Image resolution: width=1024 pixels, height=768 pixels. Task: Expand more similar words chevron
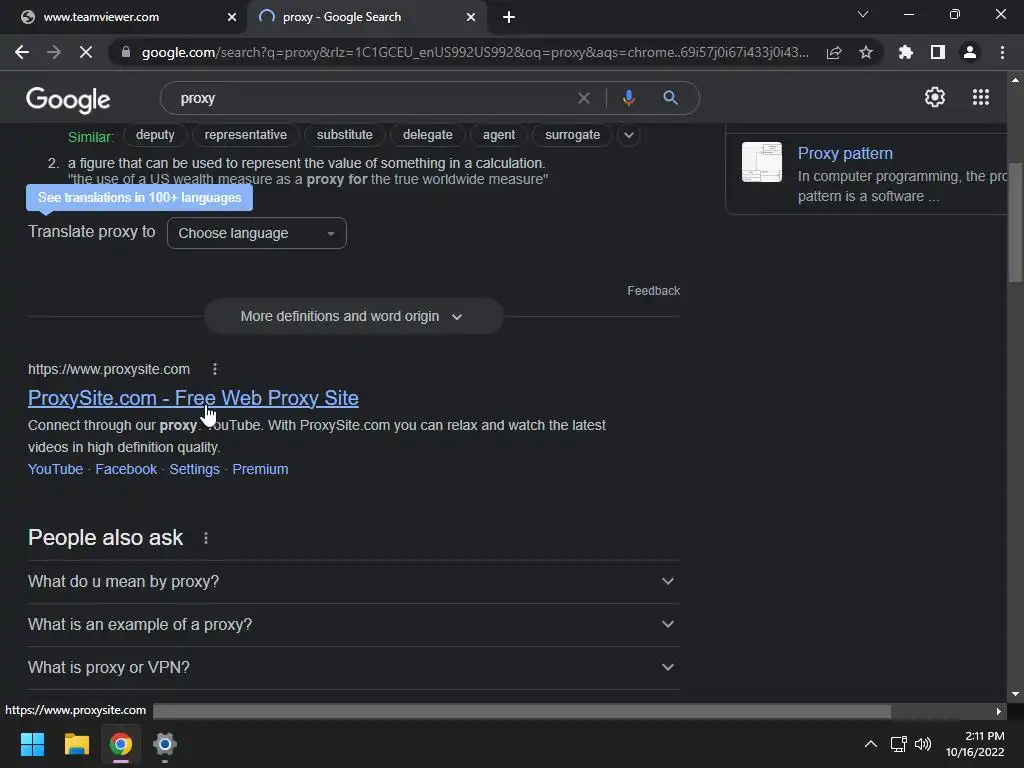tap(628, 135)
